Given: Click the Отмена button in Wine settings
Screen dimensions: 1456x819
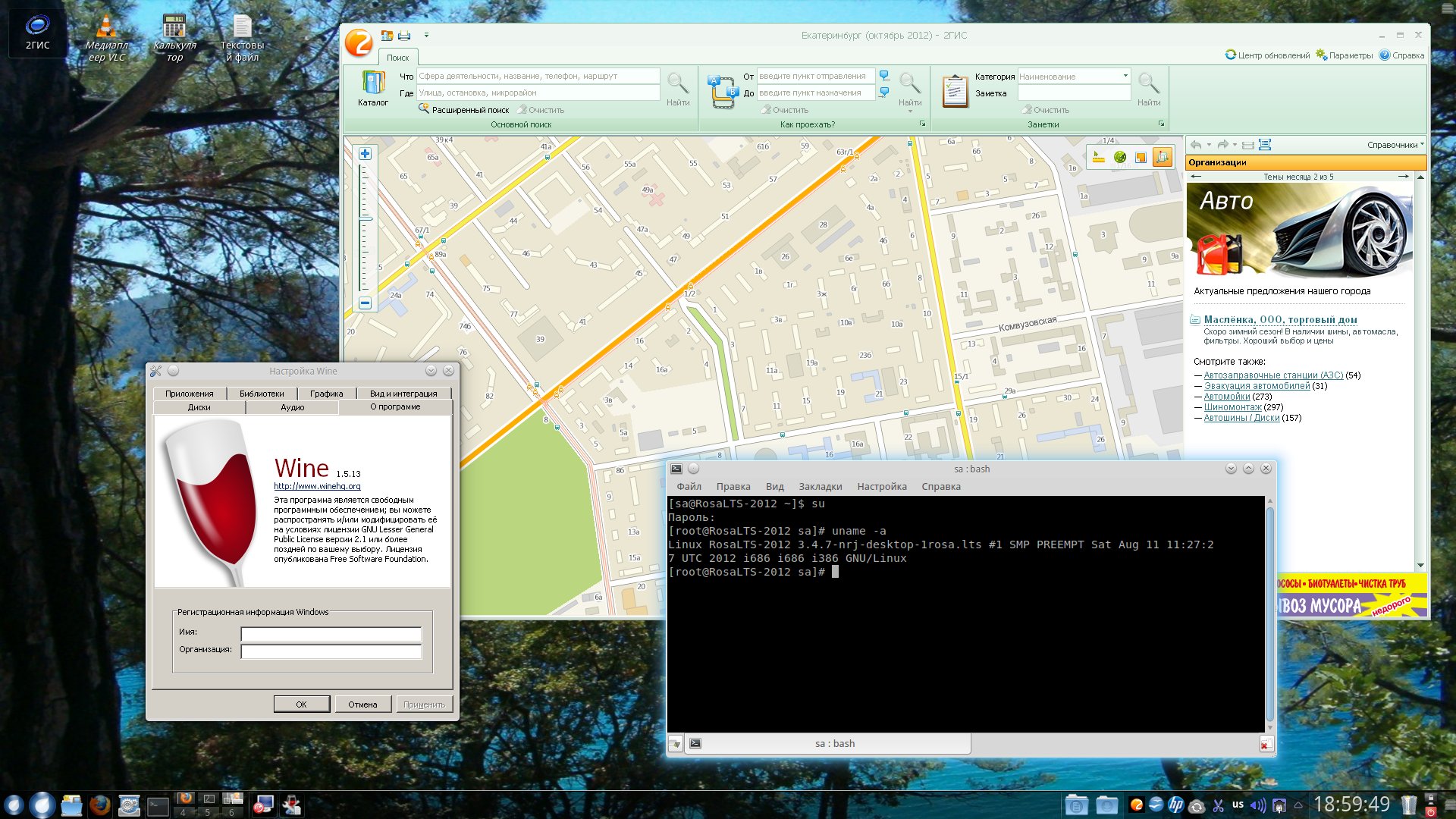Looking at the screenshot, I should 362,704.
